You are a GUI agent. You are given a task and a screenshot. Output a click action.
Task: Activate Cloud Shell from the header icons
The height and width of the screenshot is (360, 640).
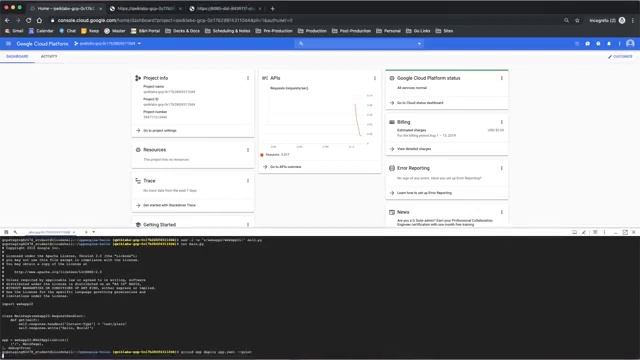click(577, 44)
